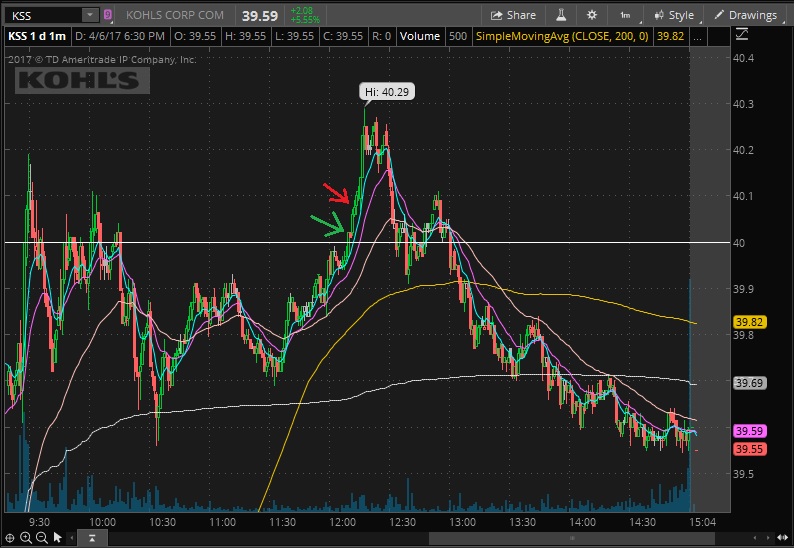796x548 pixels.
Task: Click the zoom in magnifier icon
Action: tap(26, 538)
